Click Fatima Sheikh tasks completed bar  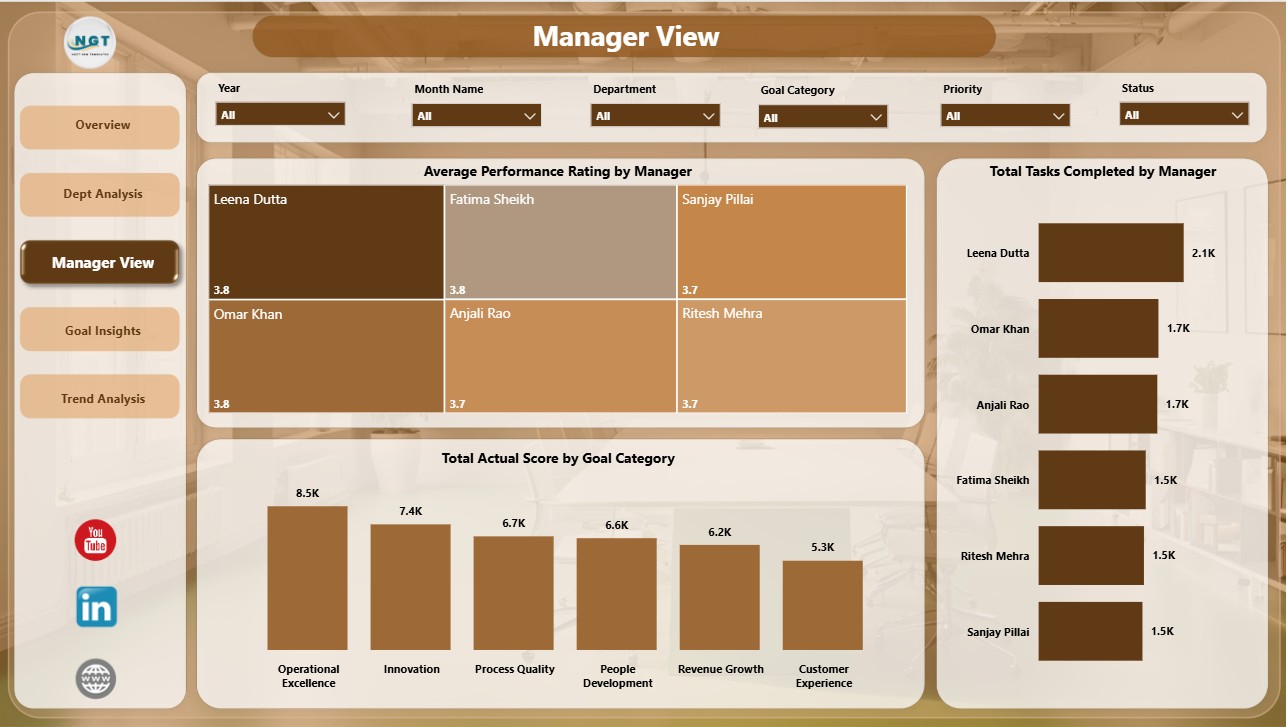pyautogui.click(x=1092, y=480)
